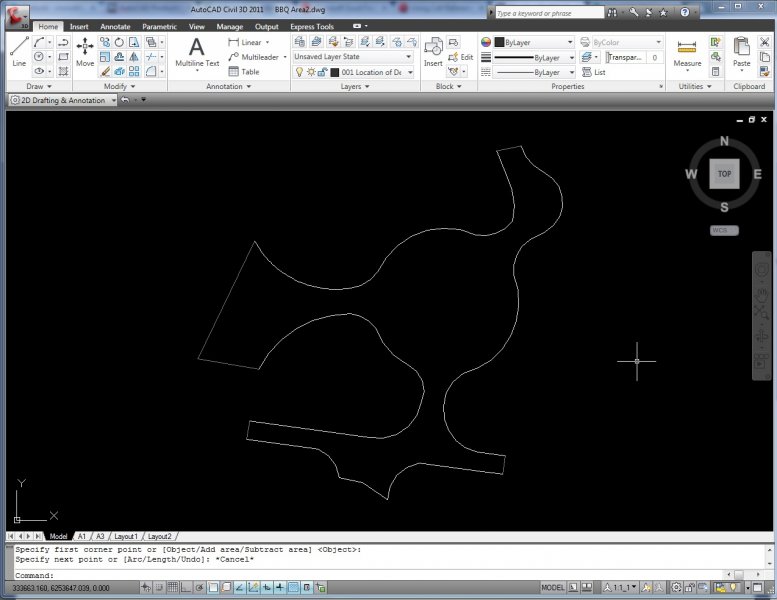
Task: Click the Help question mark icon
Action: pyautogui.click(x=685, y=13)
